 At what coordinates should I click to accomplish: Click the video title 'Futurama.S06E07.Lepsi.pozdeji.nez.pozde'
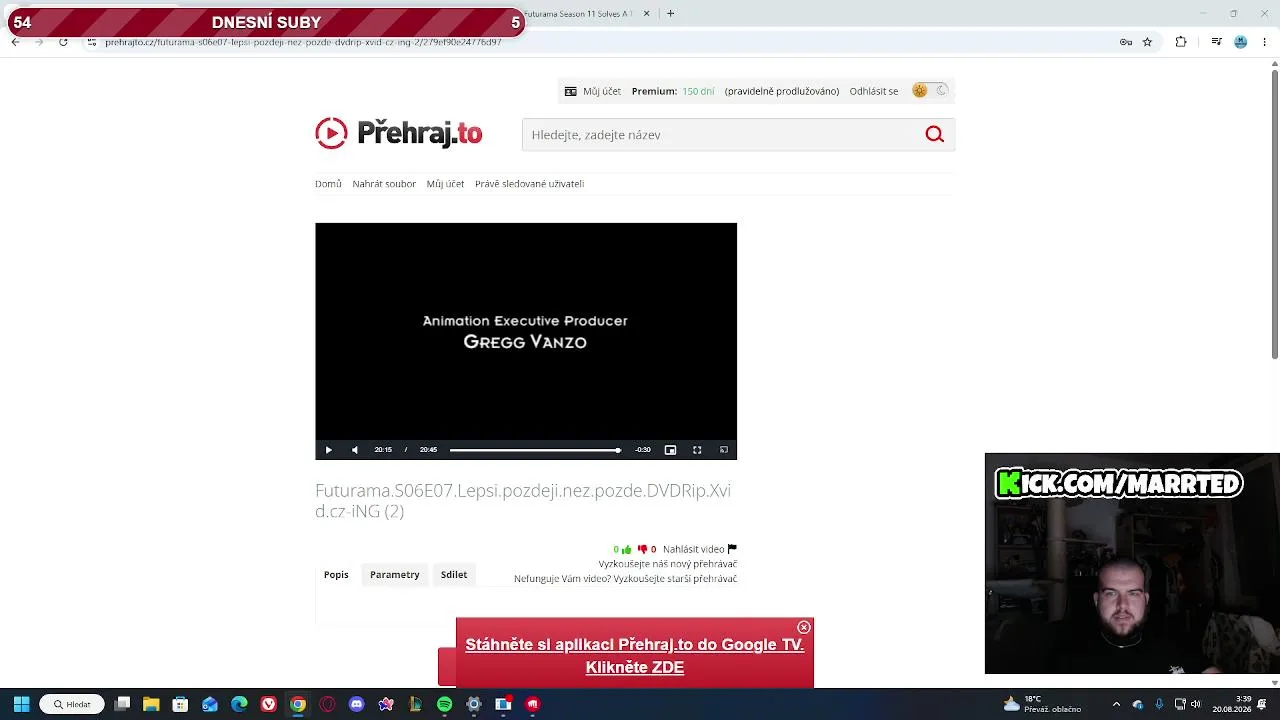coord(523,501)
